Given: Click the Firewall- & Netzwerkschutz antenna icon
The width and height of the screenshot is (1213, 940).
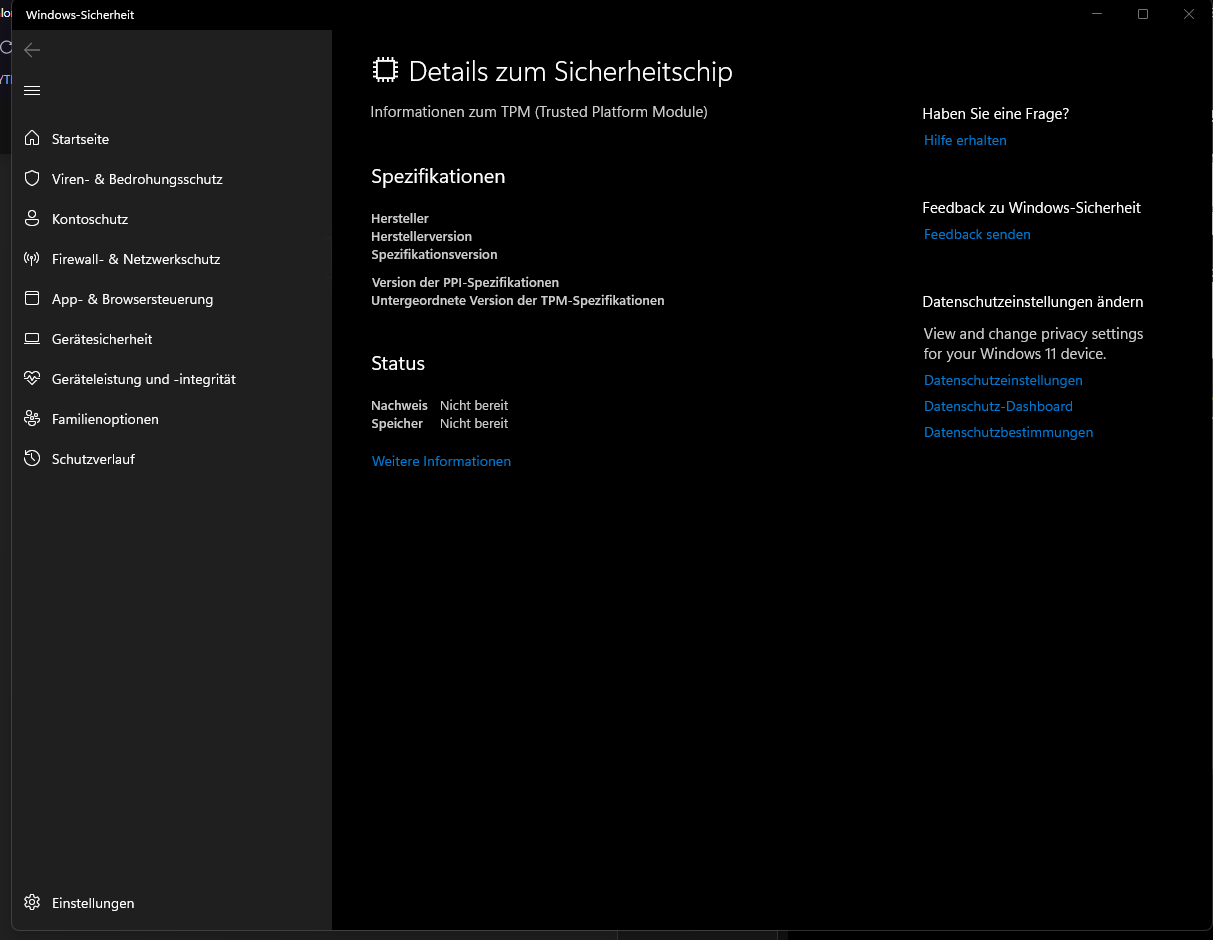Looking at the screenshot, I should [32, 259].
